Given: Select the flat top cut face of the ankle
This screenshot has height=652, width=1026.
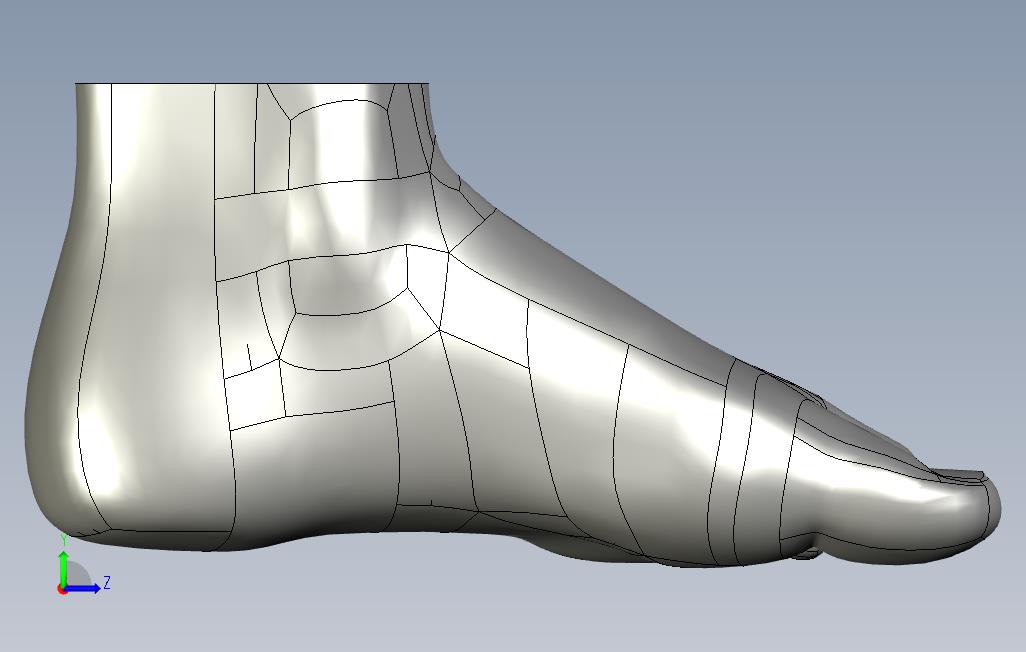Looking at the screenshot, I should (252, 83).
